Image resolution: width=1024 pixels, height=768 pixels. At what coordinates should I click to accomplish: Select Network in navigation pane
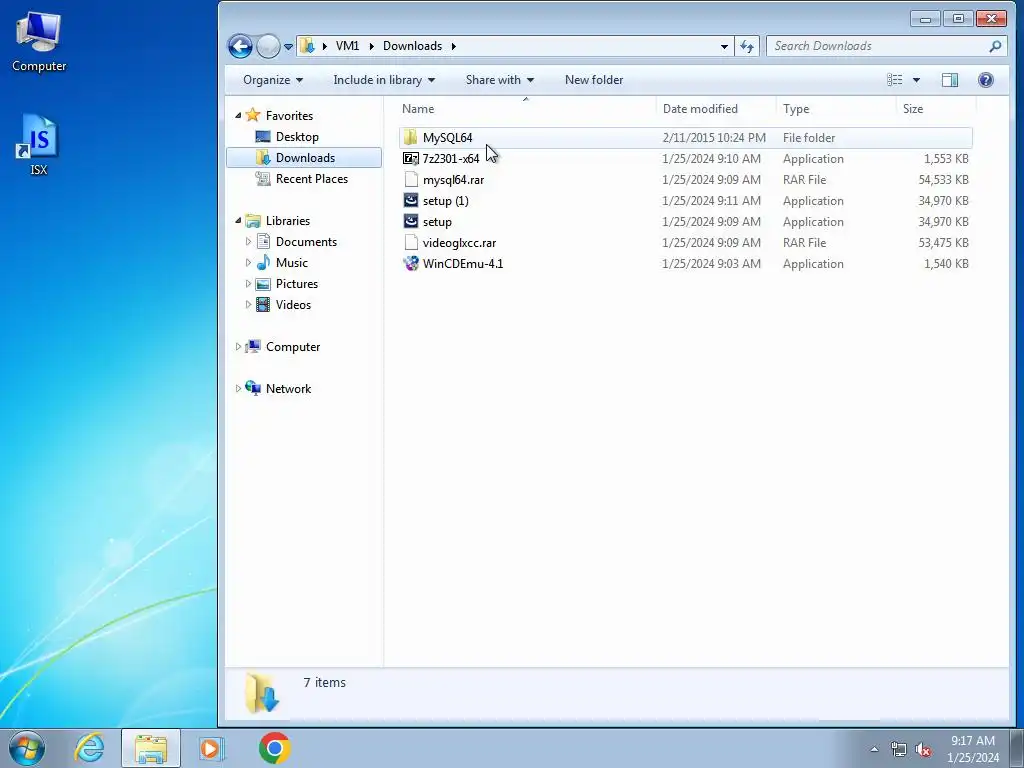[288, 389]
